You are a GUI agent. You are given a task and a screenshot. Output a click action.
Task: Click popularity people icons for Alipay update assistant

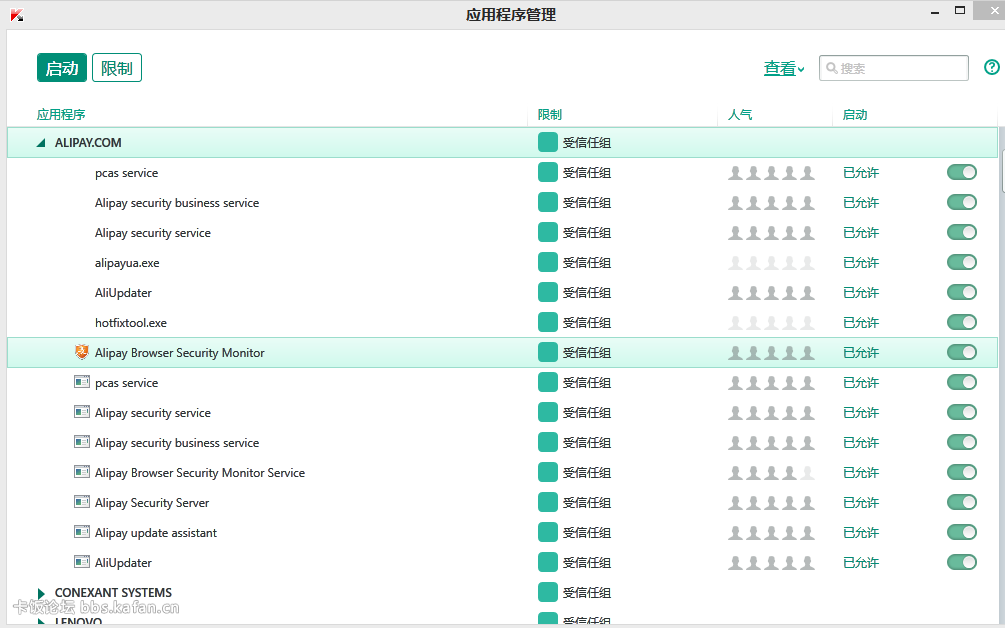[771, 533]
